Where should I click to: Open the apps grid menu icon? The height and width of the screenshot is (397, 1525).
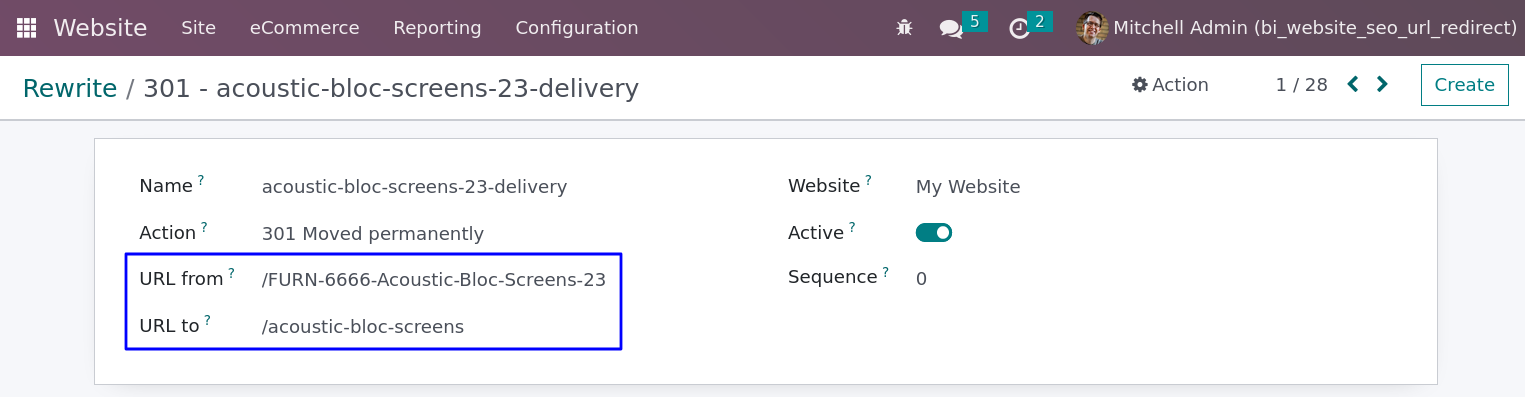click(26, 28)
